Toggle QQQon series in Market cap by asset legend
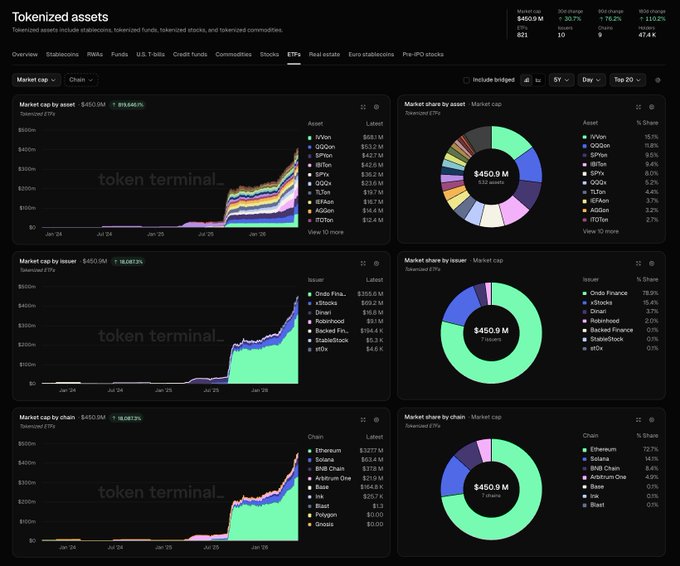Screen dimensions: 680x566 [x=345, y=147]
